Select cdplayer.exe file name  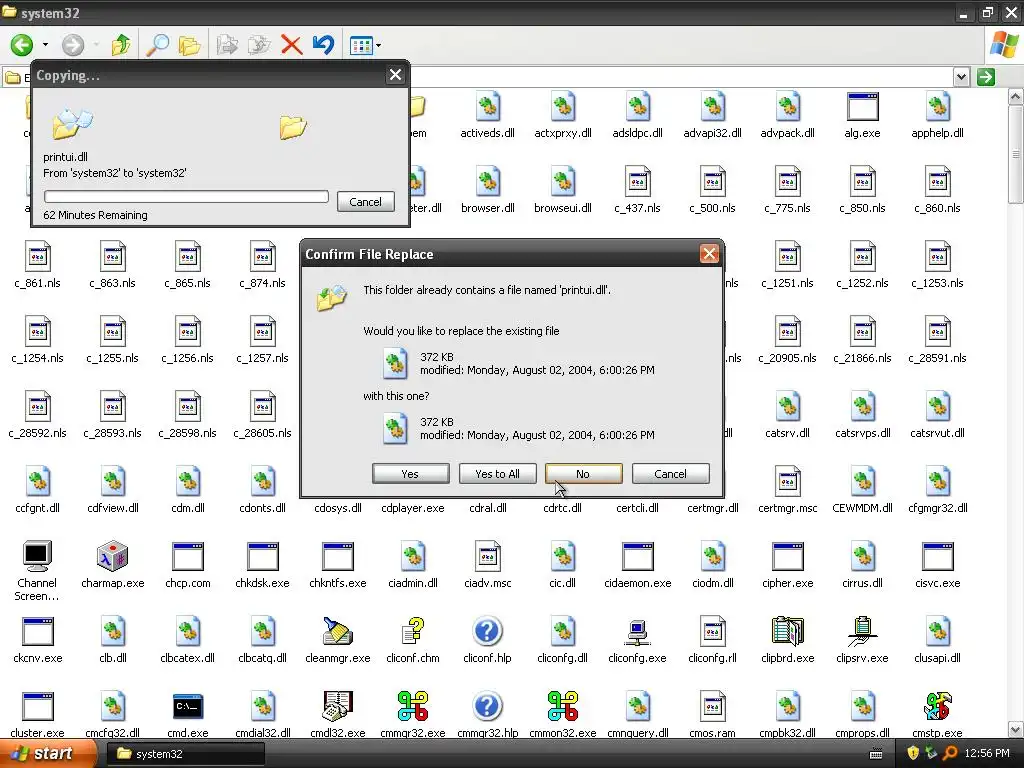tap(413, 508)
